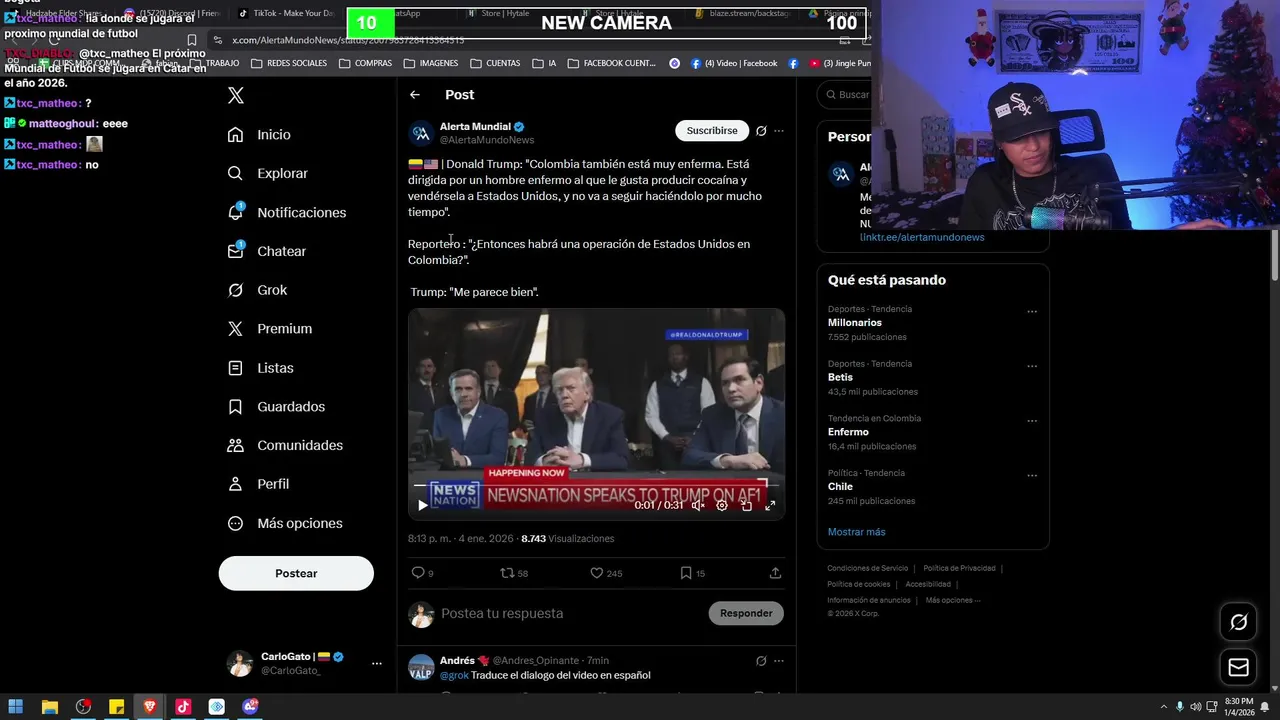Open File Explorer from taskbar

click(49, 707)
